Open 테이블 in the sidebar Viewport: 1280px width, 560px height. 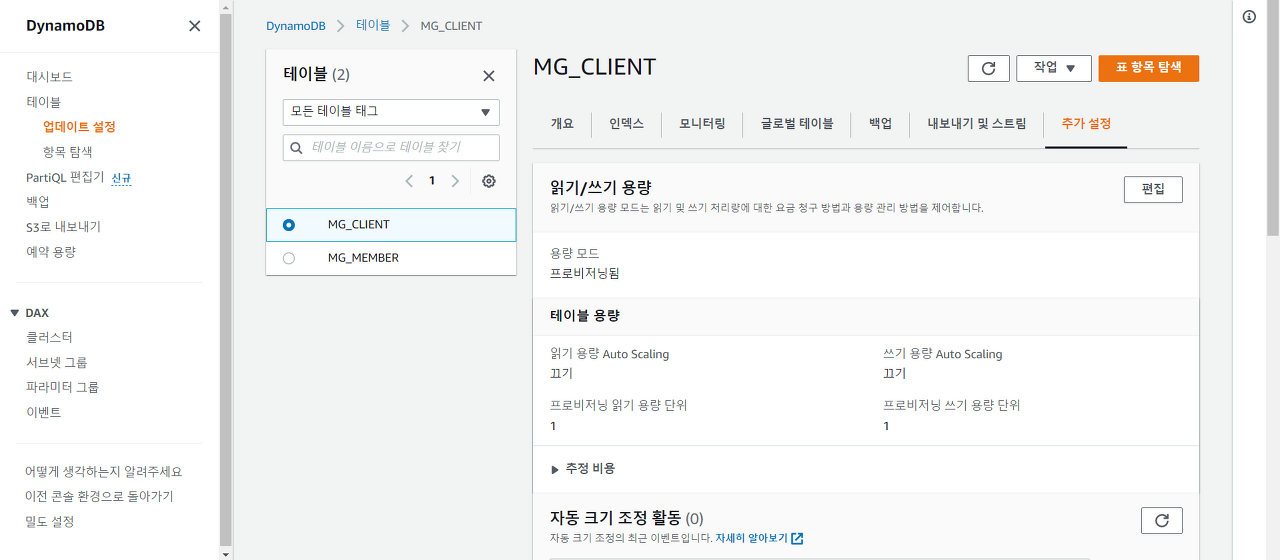43,102
